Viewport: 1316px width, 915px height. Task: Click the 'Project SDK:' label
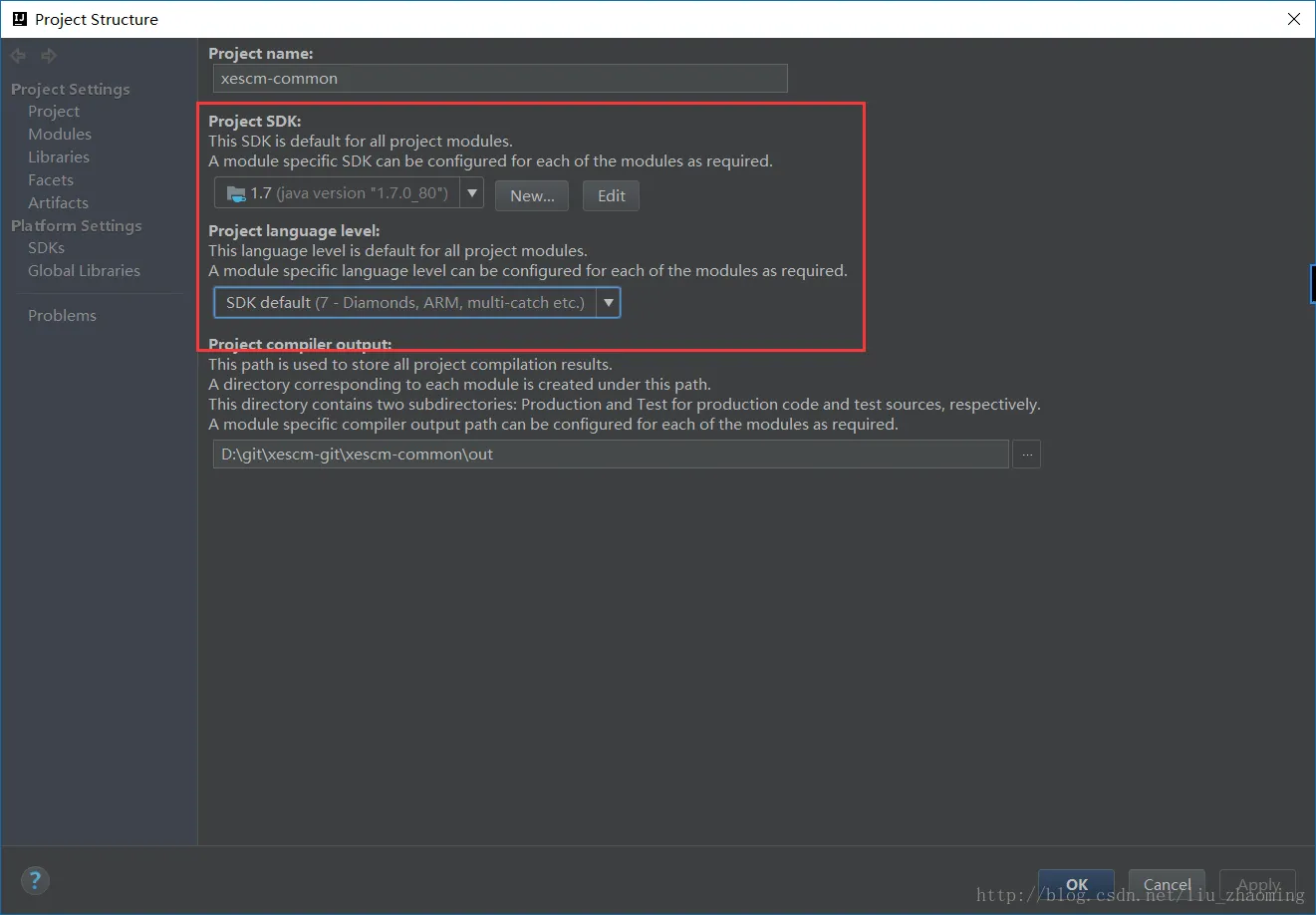[x=255, y=122]
